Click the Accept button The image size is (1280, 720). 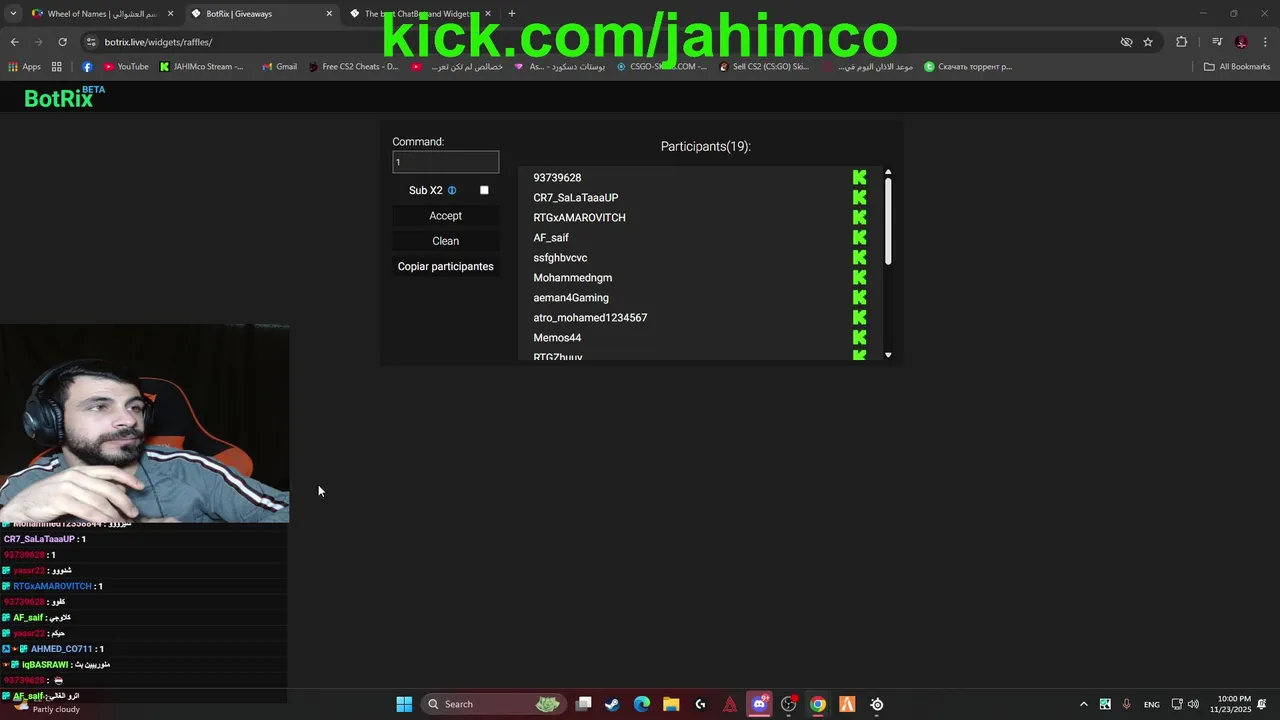[445, 216]
